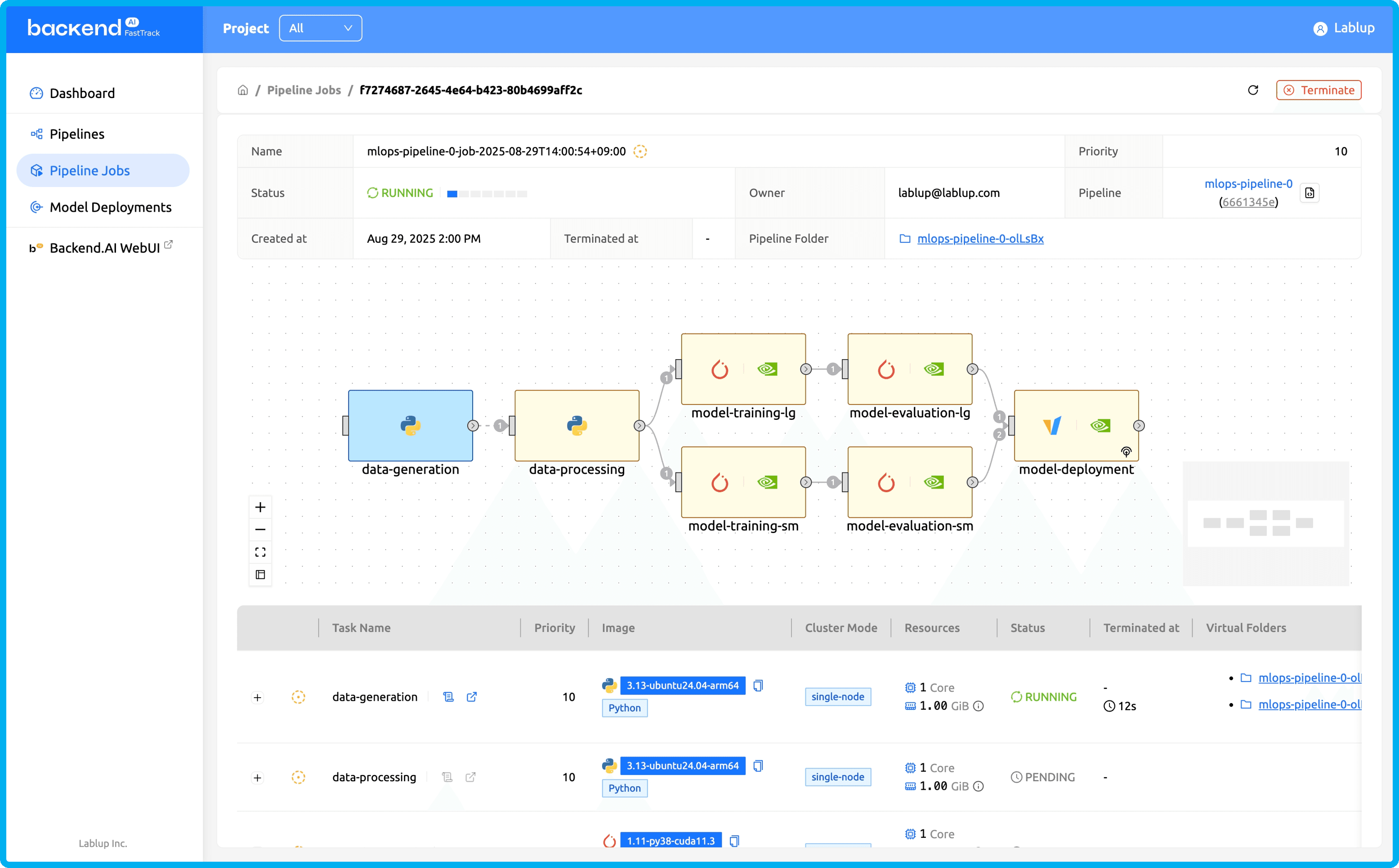Open data-generation session external link icon
1399x868 pixels.
[471, 697]
